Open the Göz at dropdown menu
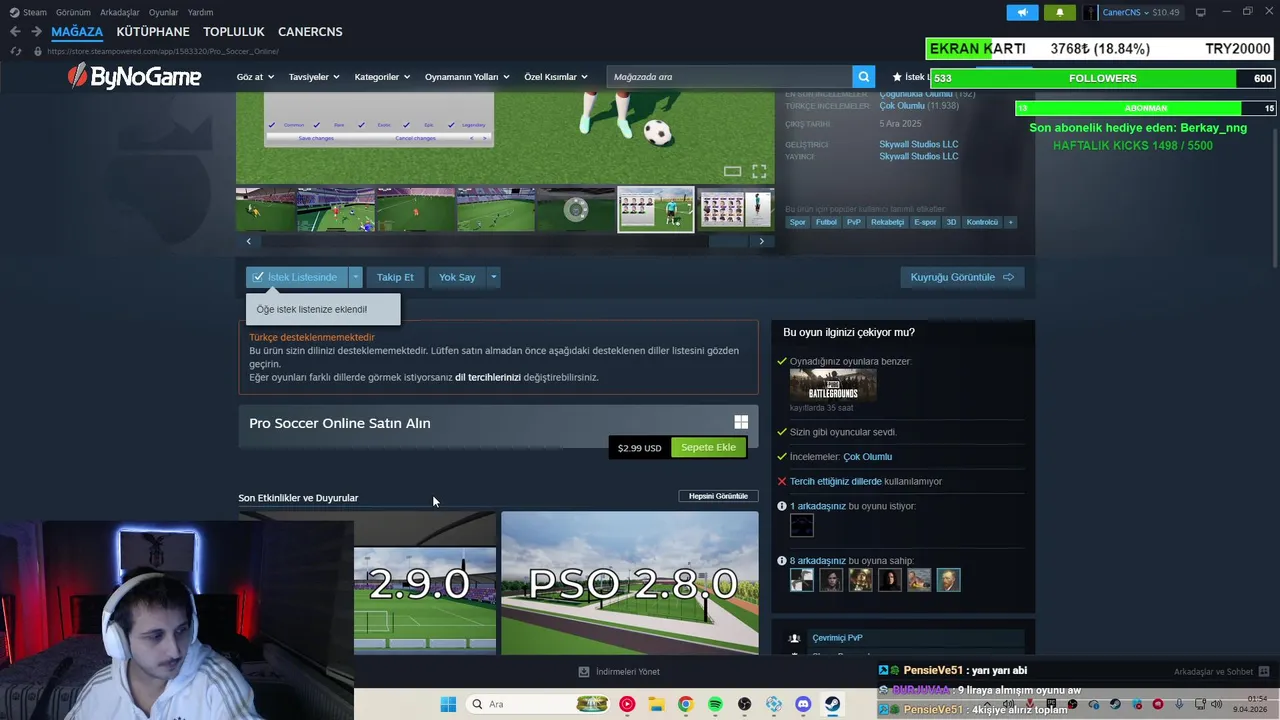1280x720 pixels. (x=255, y=77)
